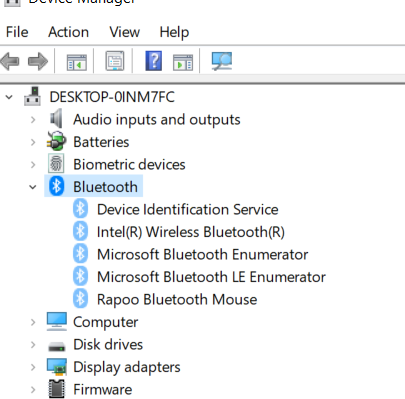Select the 'Biometric devices' label
This screenshot has width=405, height=399.
point(129,164)
